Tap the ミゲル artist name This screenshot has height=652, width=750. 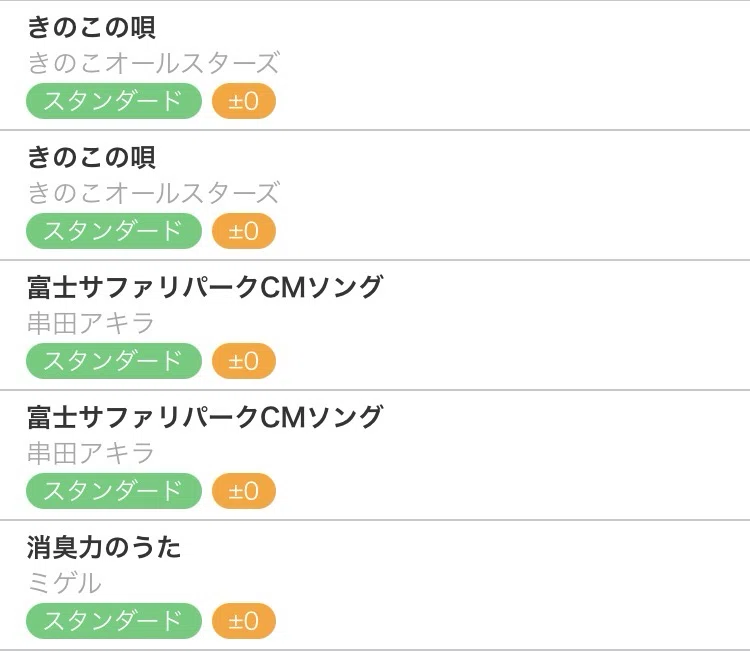coord(65,584)
